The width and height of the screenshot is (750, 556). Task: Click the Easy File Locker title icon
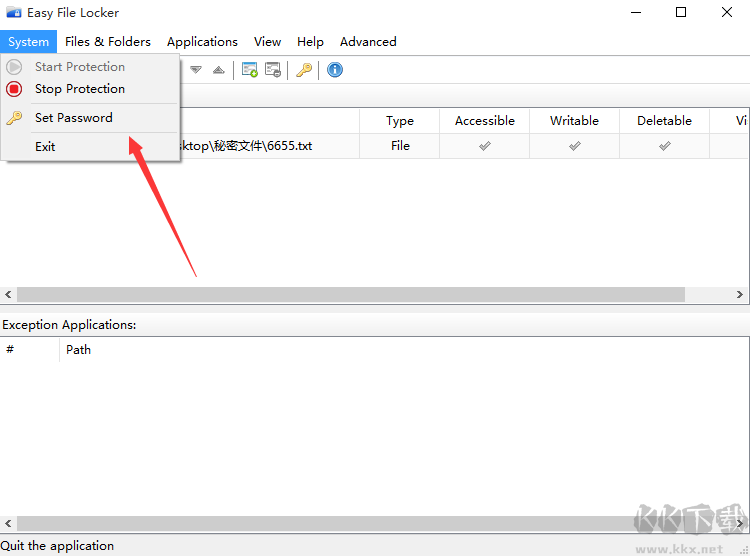pyautogui.click(x=14, y=12)
